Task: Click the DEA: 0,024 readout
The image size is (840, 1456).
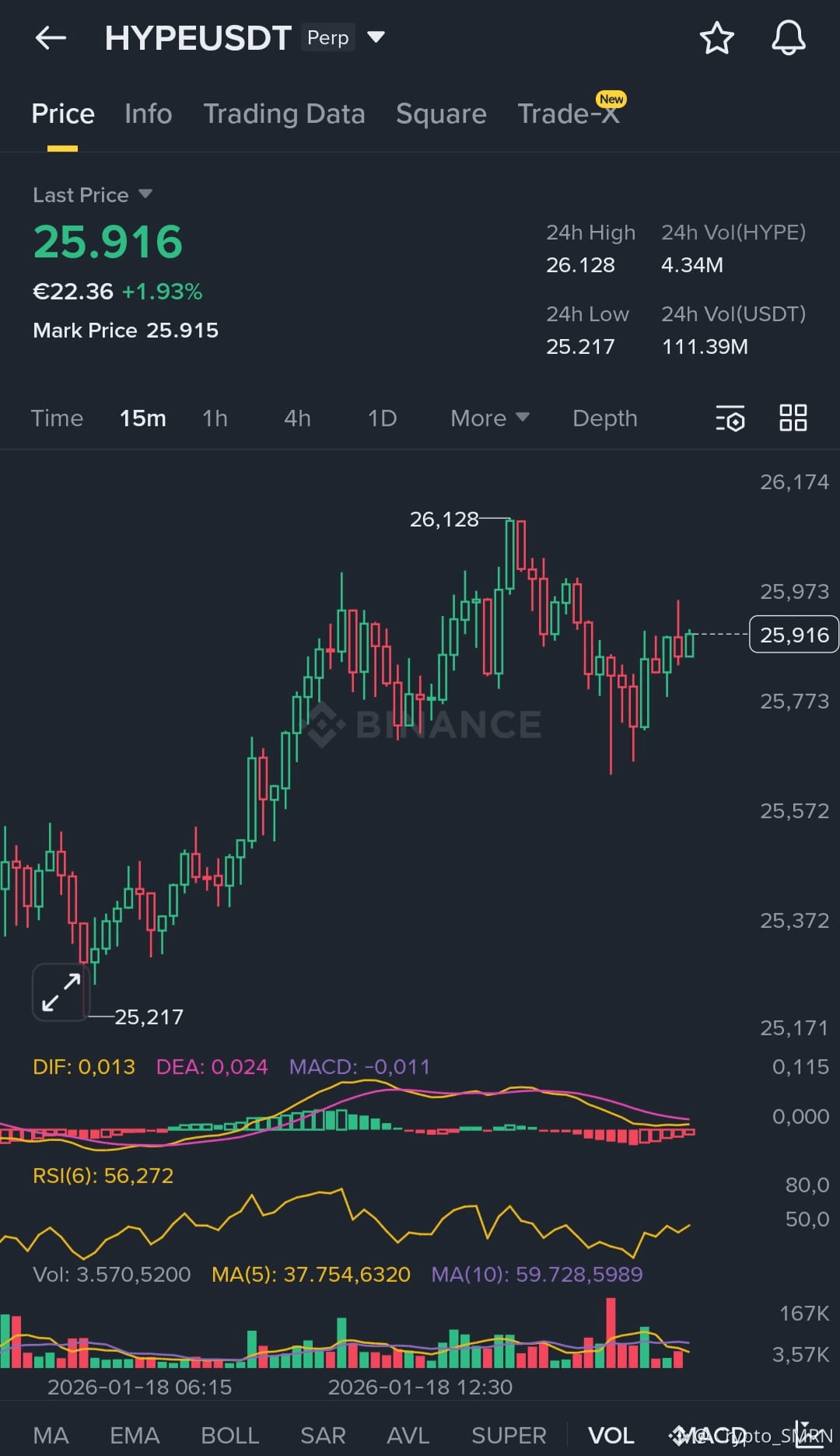Action: [212, 1067]
